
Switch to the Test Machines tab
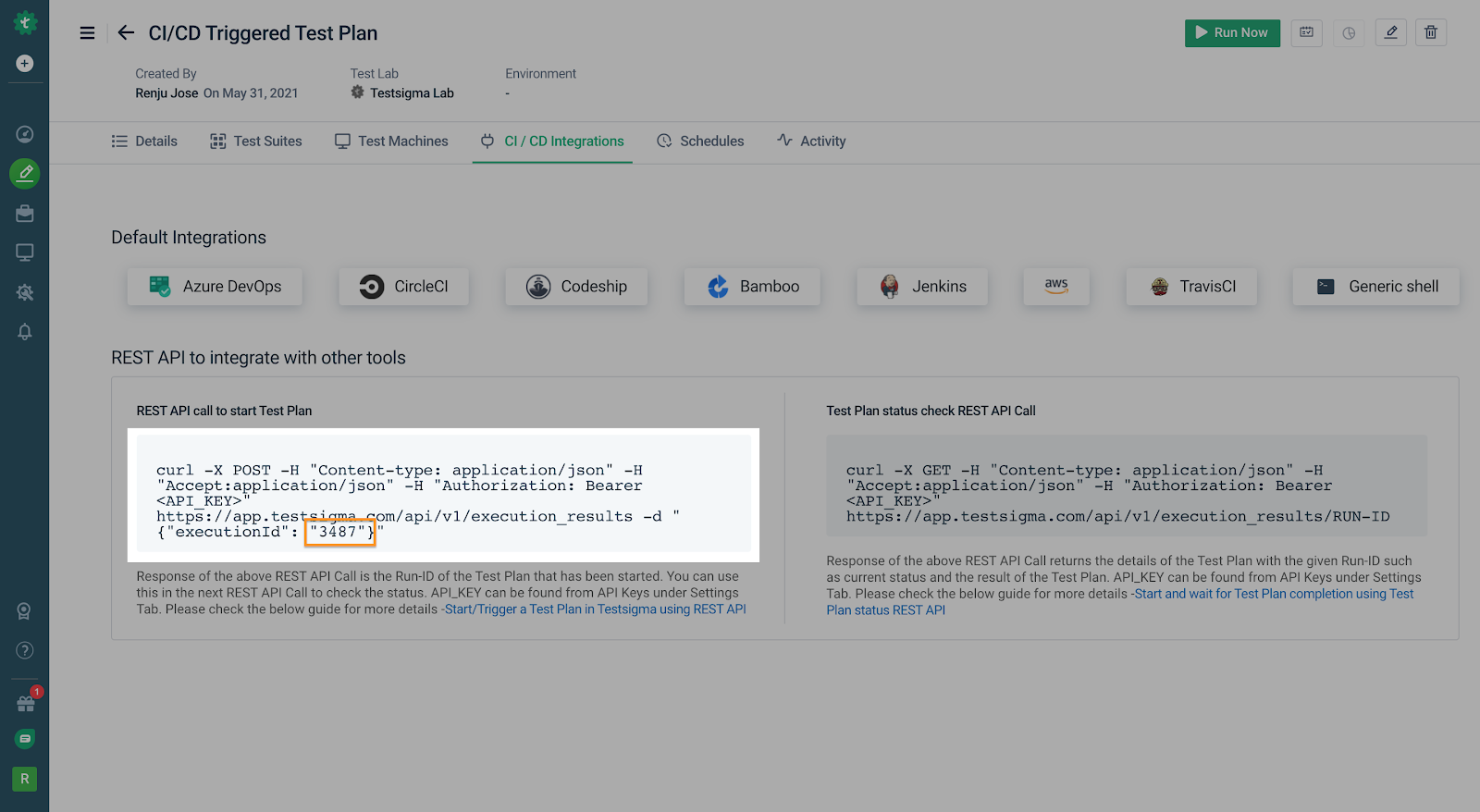(391, 141)
